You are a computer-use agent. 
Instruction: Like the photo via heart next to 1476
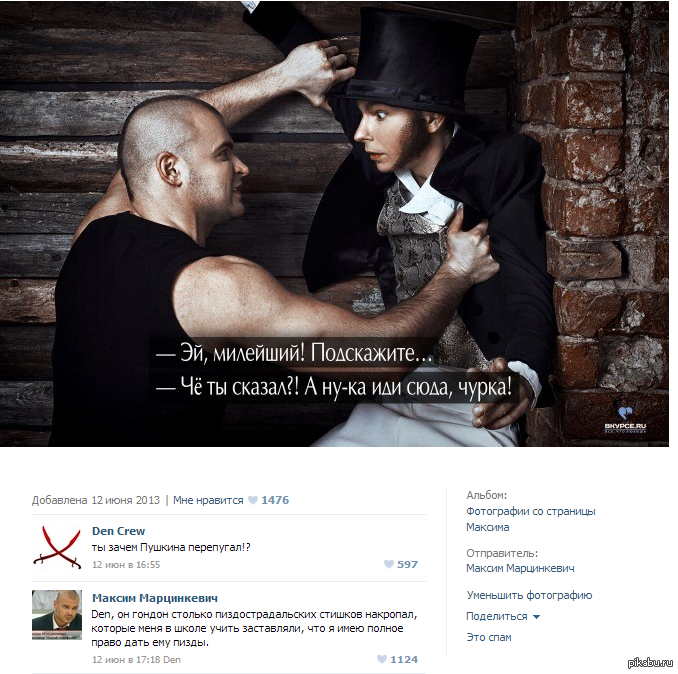pos(253,500)
